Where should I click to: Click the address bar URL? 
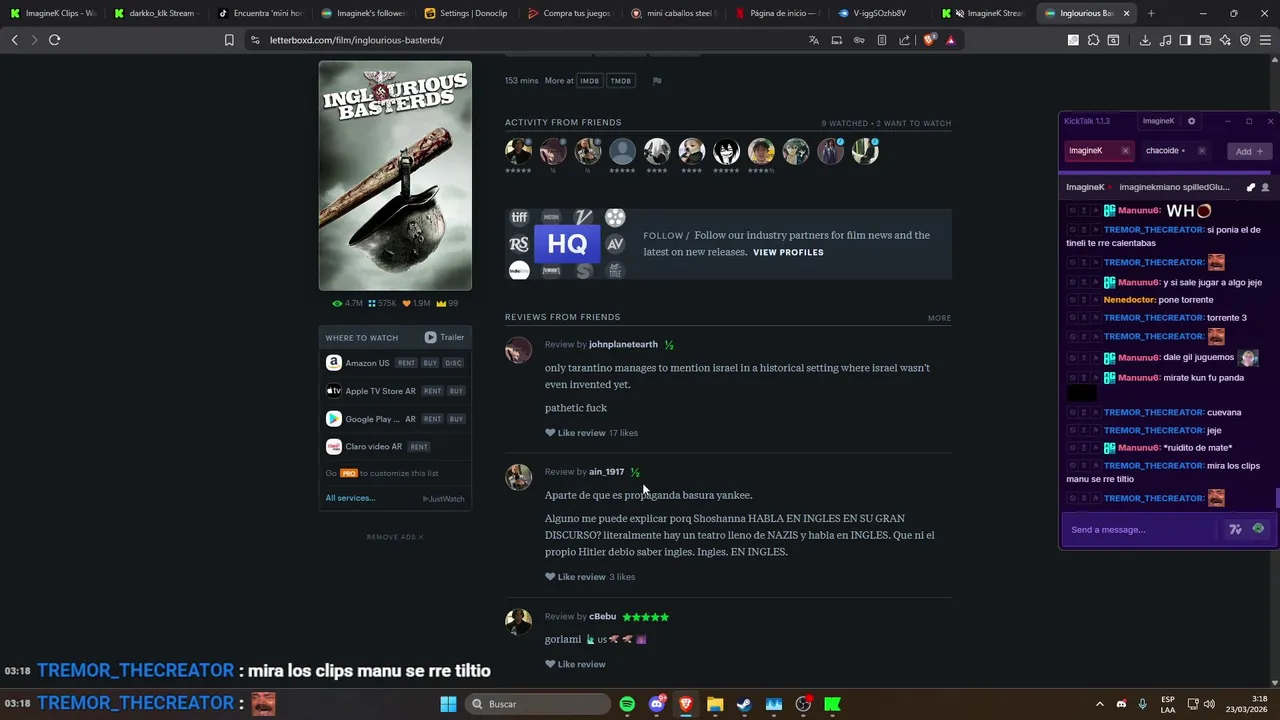point(356,40)
